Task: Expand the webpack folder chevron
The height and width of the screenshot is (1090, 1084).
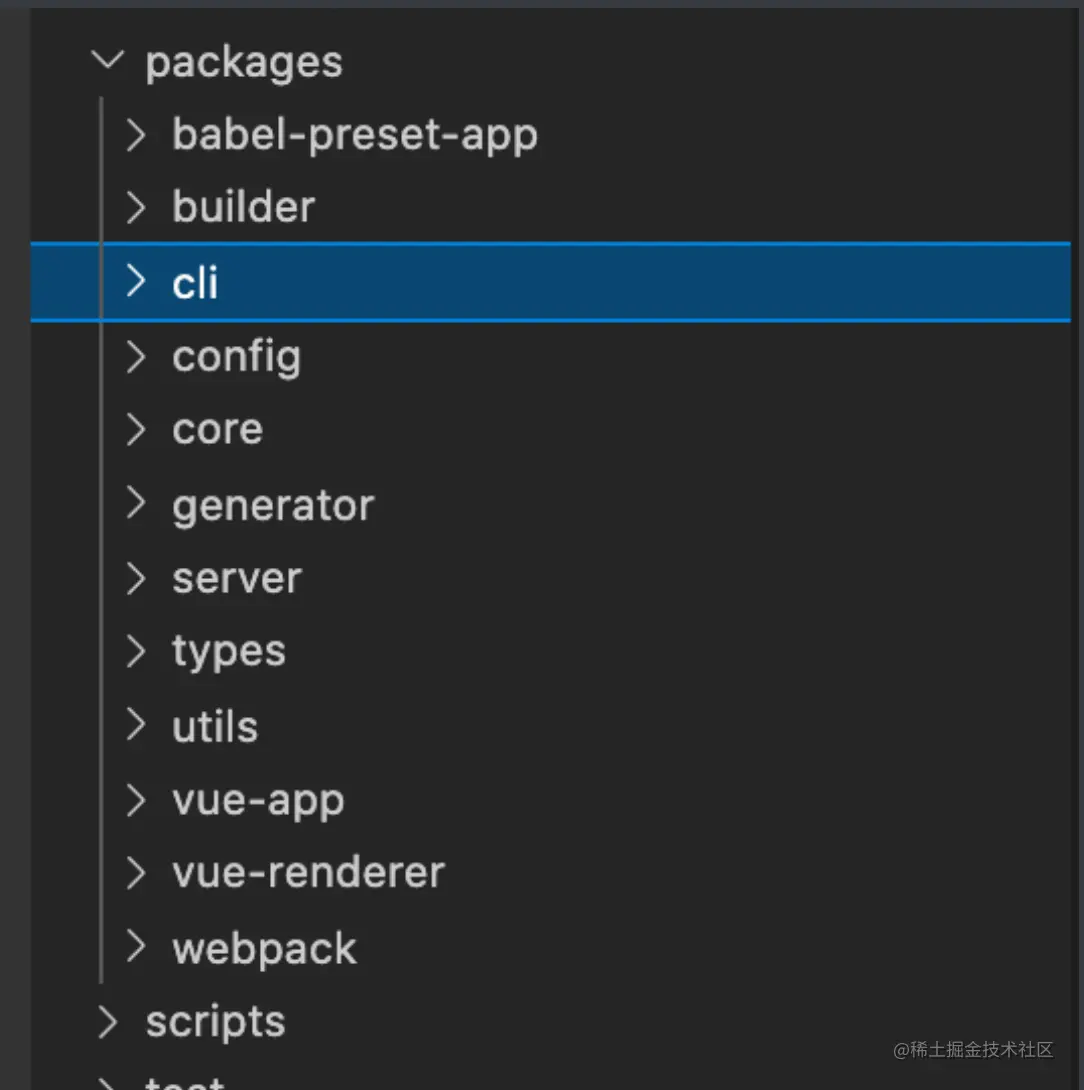Action: [136, 946]
